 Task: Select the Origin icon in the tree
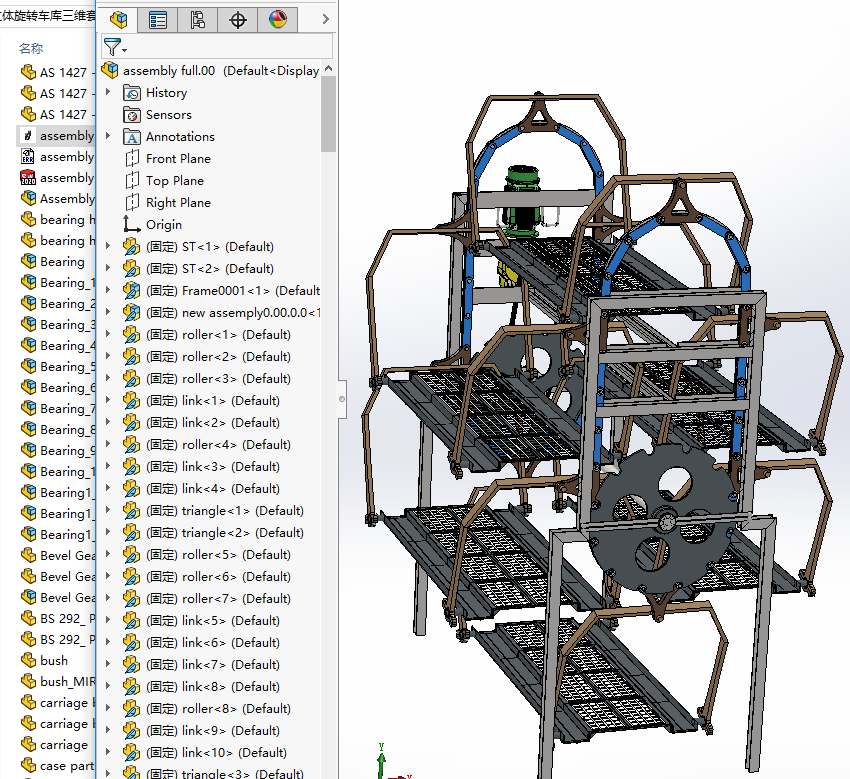(x=132, y=225)
